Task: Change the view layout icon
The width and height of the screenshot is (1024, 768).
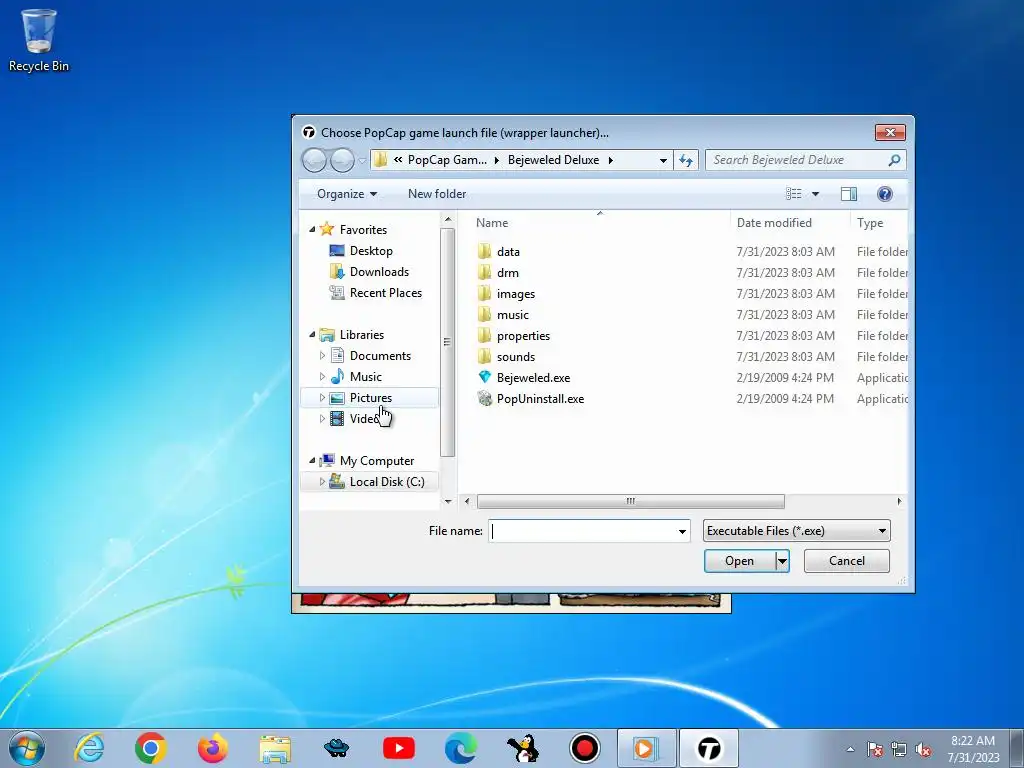Action: coord(793,194)
